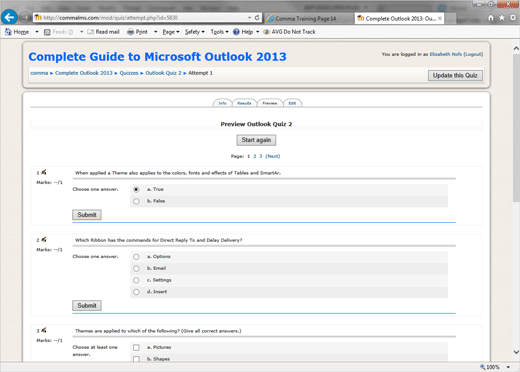Open the Print dropdown arrow
This screenshot has width=520, height=372.
(x=155, y=32)
